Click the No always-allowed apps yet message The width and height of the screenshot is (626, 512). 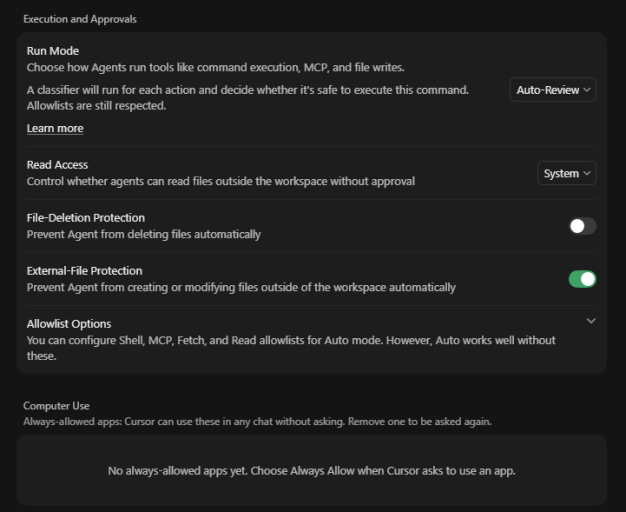(312, 471)
